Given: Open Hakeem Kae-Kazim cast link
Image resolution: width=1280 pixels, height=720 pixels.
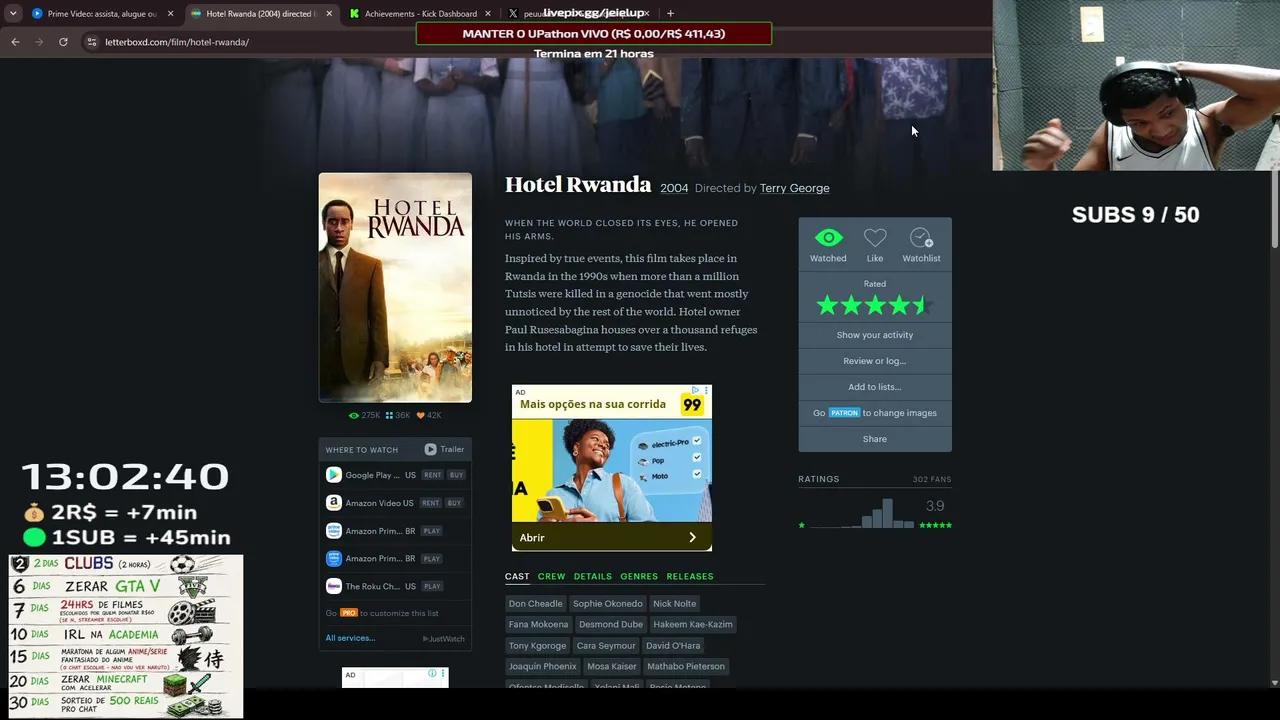Looking at the screenshot, I should (693, 624).
